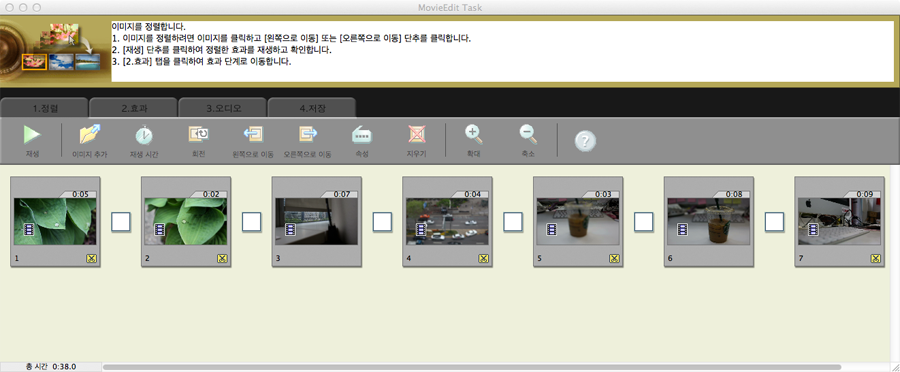Screen dimensions: 900x372
Task: Switch to the 2.효과 tab
Action: (x=134, y=108)
